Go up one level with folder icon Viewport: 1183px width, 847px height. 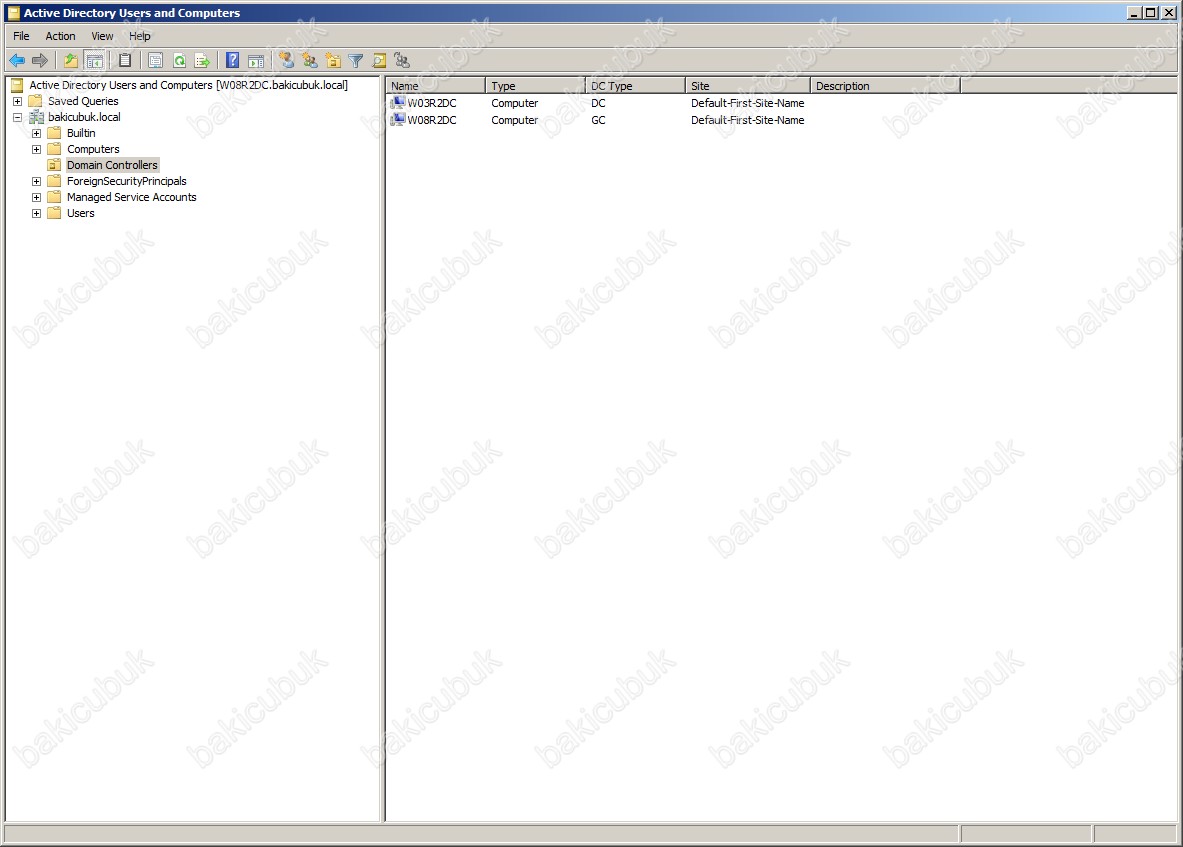70,60
